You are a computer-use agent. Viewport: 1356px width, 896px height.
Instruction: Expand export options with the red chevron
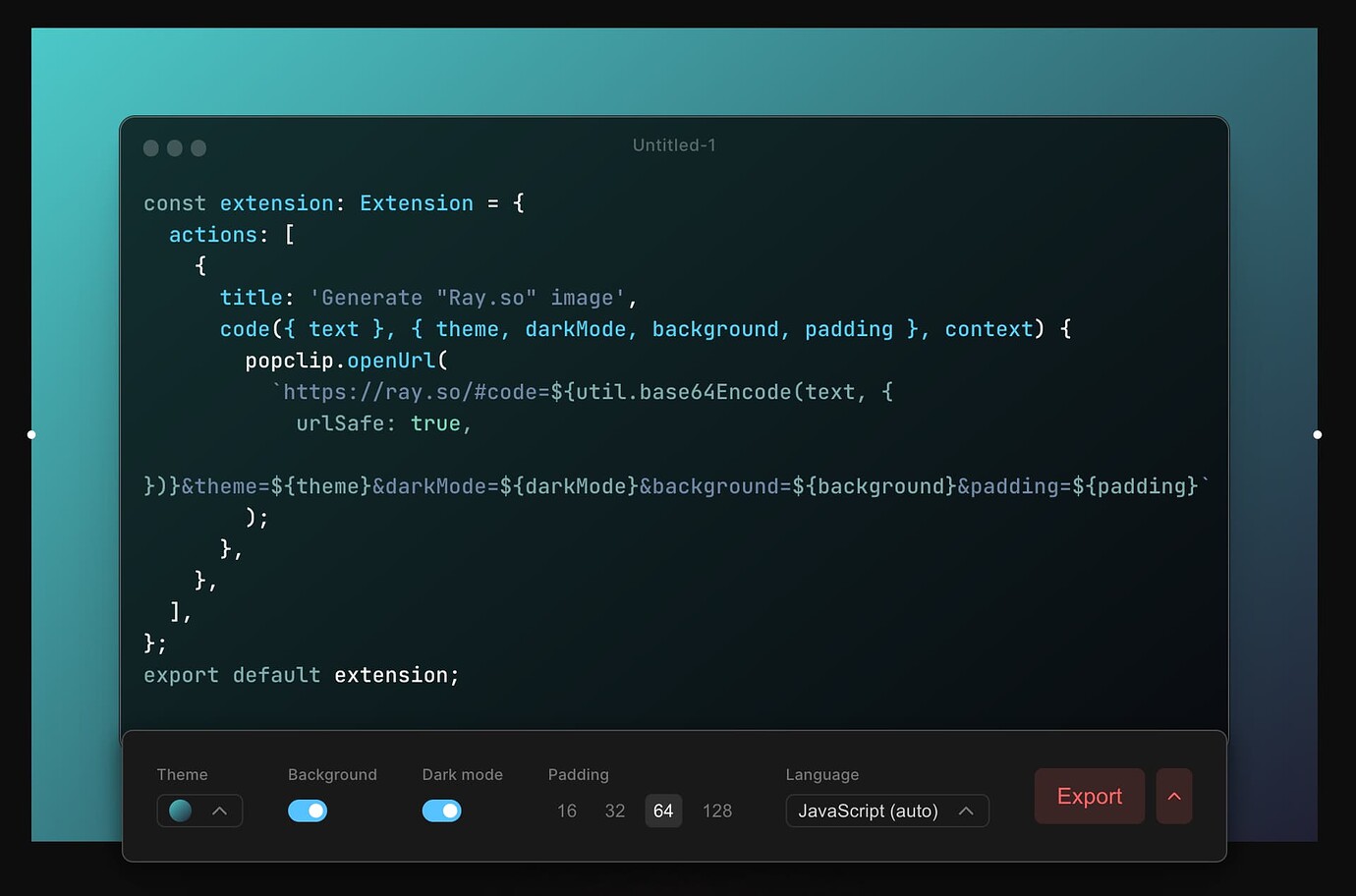tap(1174, 796)
